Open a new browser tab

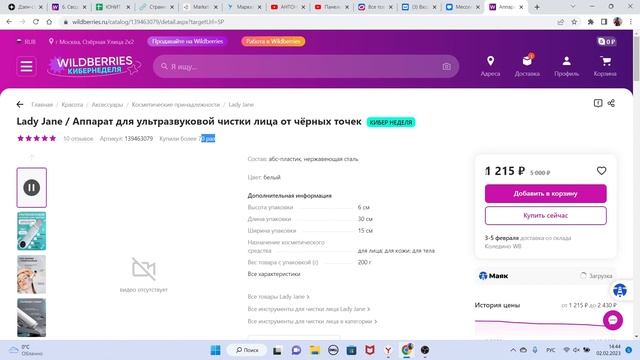point(537,7)
